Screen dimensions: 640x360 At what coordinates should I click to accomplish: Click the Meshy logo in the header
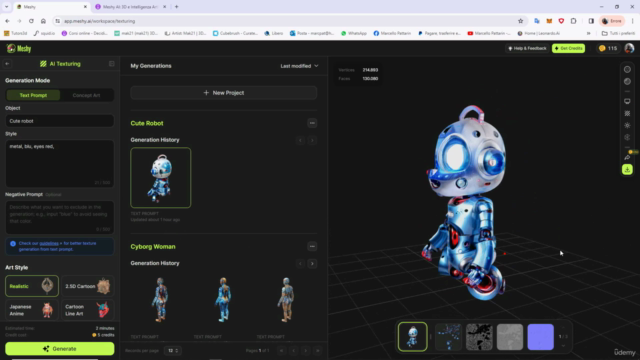19,49
